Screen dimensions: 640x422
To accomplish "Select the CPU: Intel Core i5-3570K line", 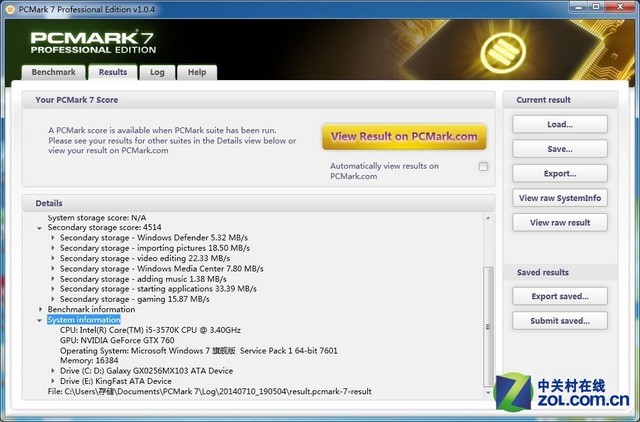I will (150, 330).
